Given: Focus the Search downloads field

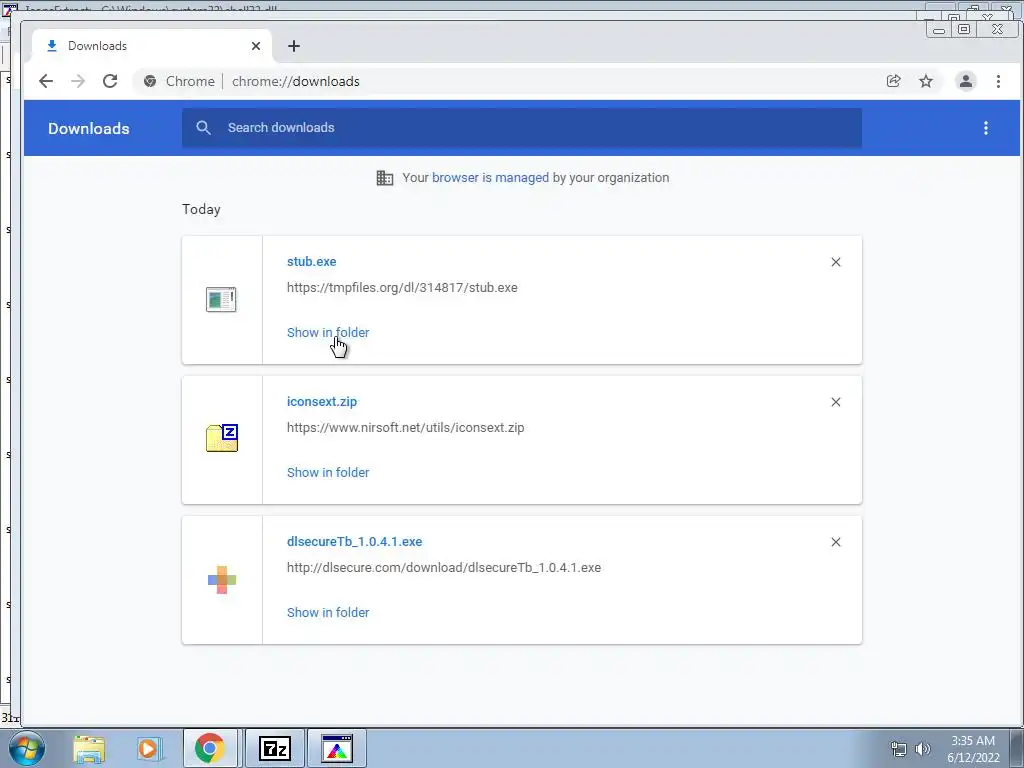Looking at the screenshot, I should (x=522, y=127).
